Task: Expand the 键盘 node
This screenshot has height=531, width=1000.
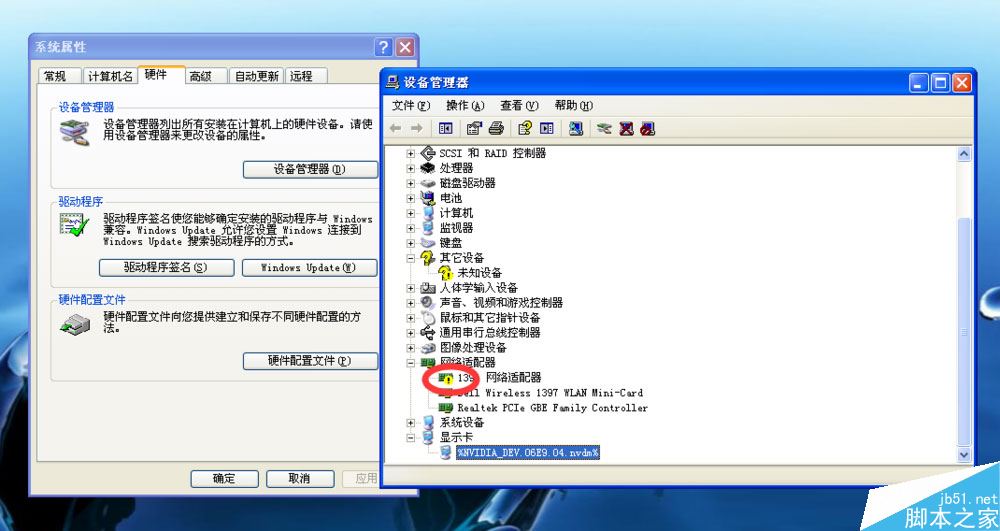Action: coord(411,243)
